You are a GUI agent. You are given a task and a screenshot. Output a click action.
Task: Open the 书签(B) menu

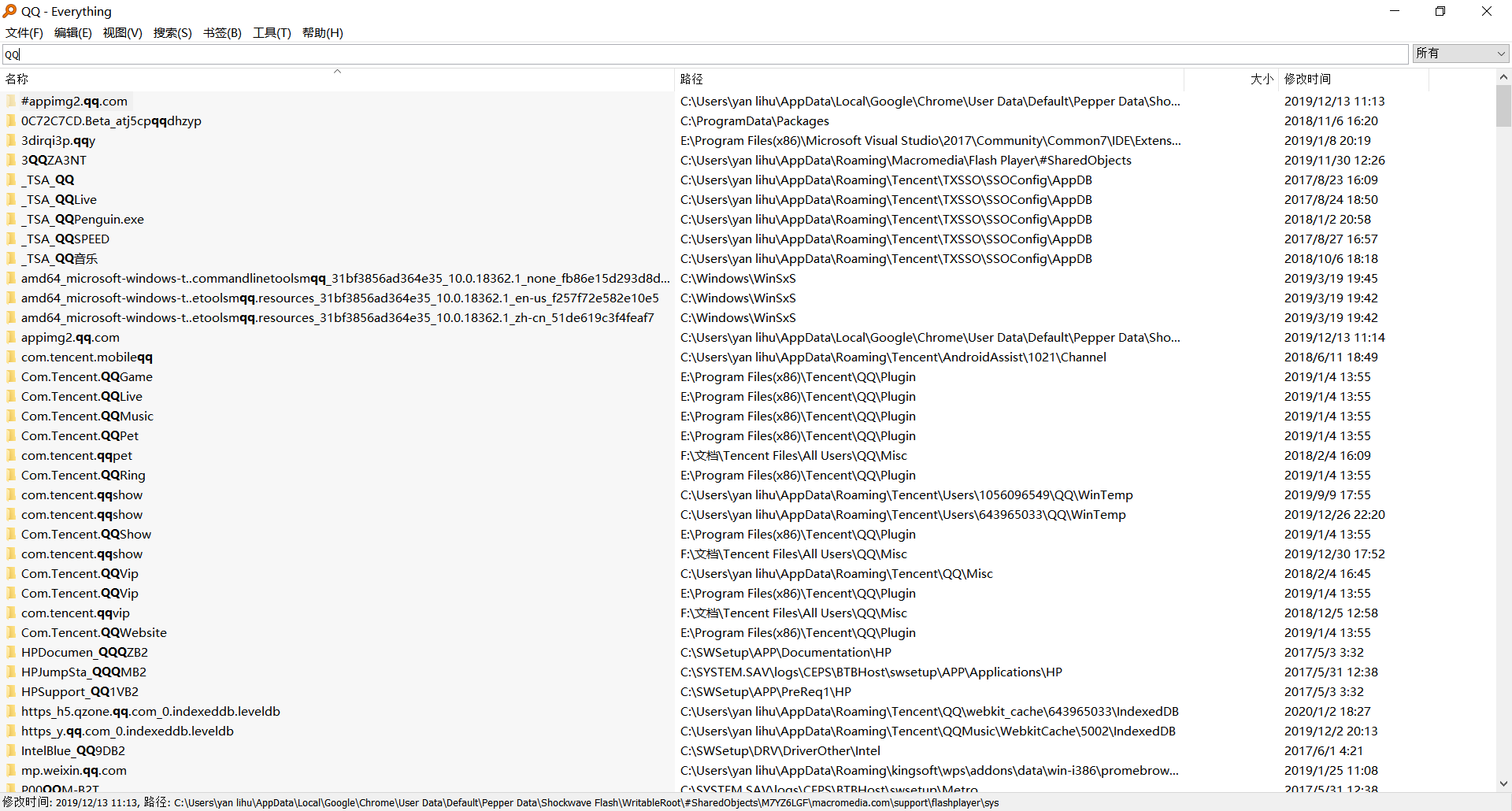click(222, 33)
